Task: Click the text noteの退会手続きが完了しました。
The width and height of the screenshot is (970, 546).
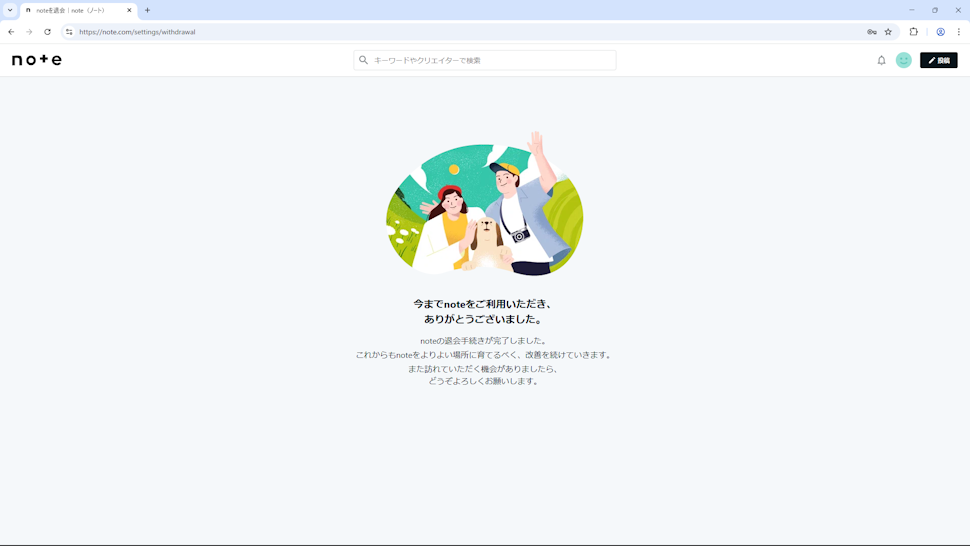Action: [x=484, y=341]
